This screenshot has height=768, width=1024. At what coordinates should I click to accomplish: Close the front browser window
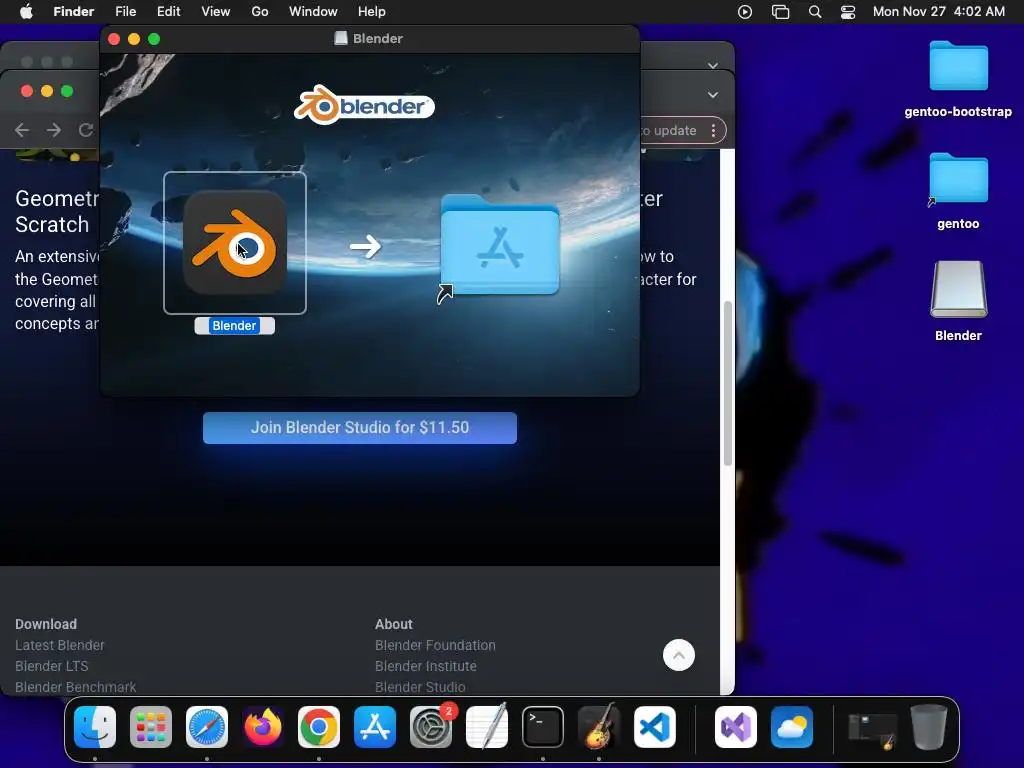pos(27,91)
